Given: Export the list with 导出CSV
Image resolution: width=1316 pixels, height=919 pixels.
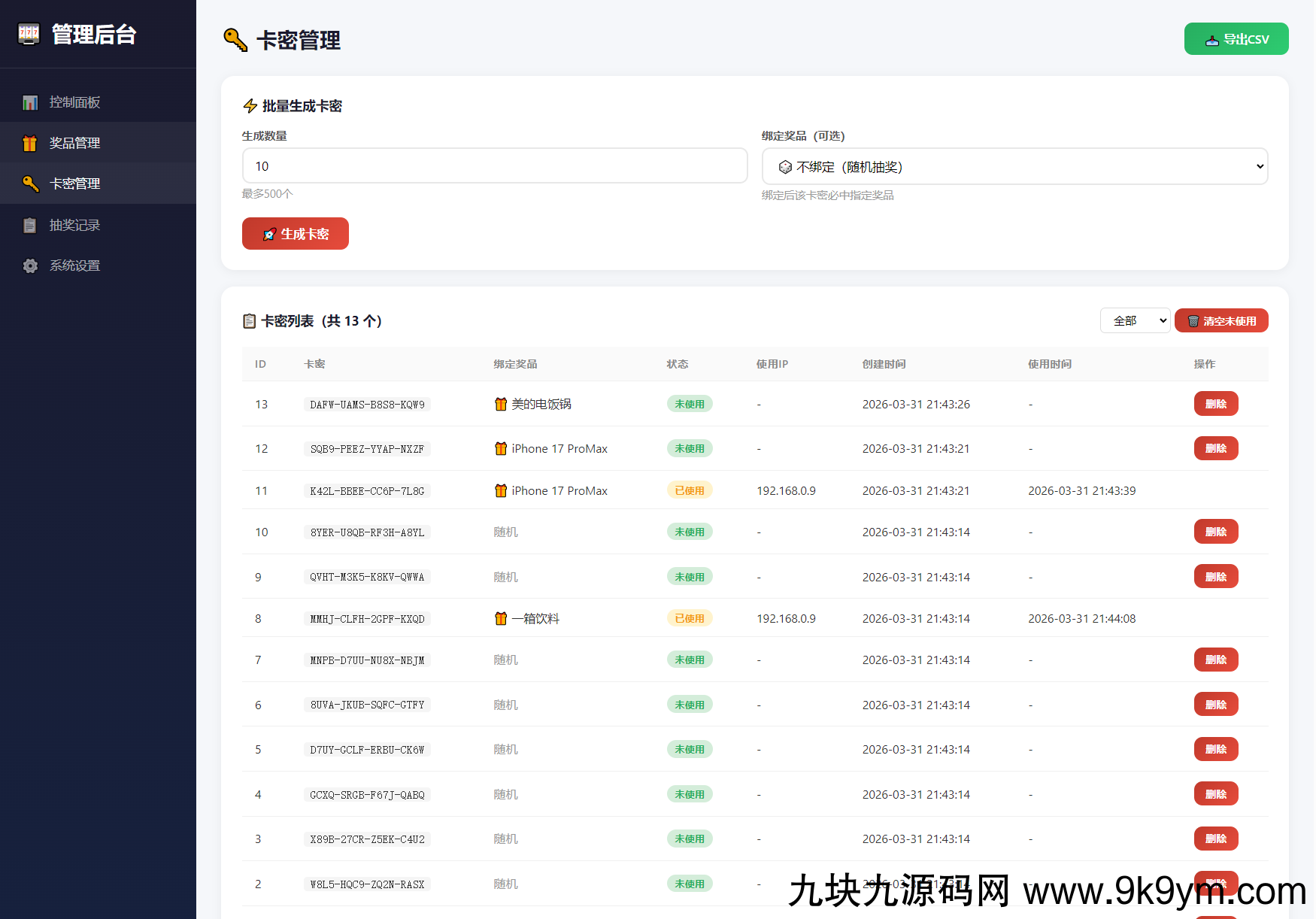Looking at the screenshot, I should (1236, 39).
